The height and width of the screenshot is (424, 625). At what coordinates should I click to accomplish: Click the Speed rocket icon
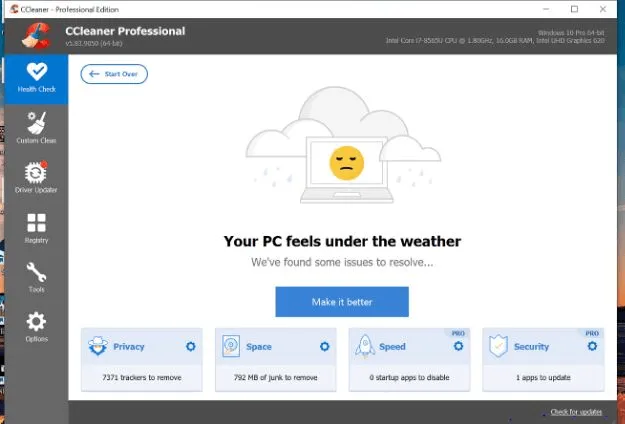tap(365, 345)
